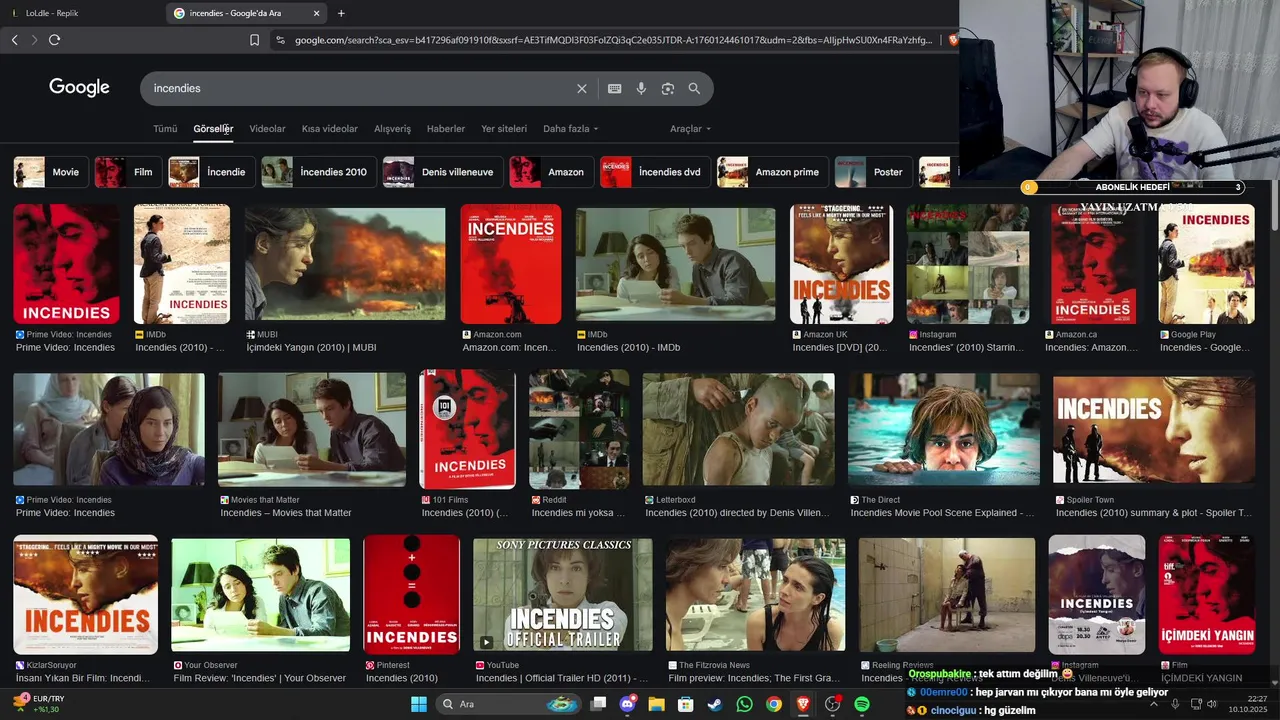Open OBS Studio from the taskbar
Image resolution: width=1280 pixels, height=720 pixels.
click(x=832, y=704)
